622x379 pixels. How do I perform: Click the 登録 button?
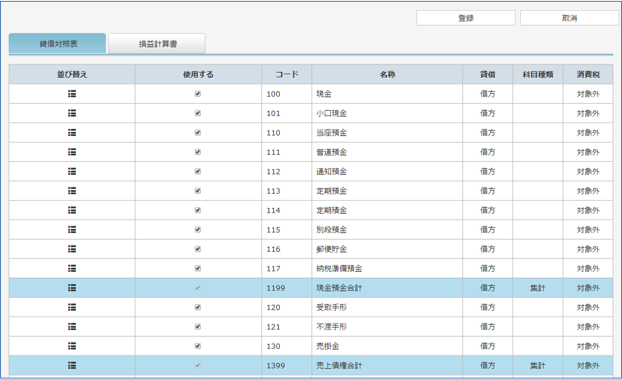pos(466,18)
